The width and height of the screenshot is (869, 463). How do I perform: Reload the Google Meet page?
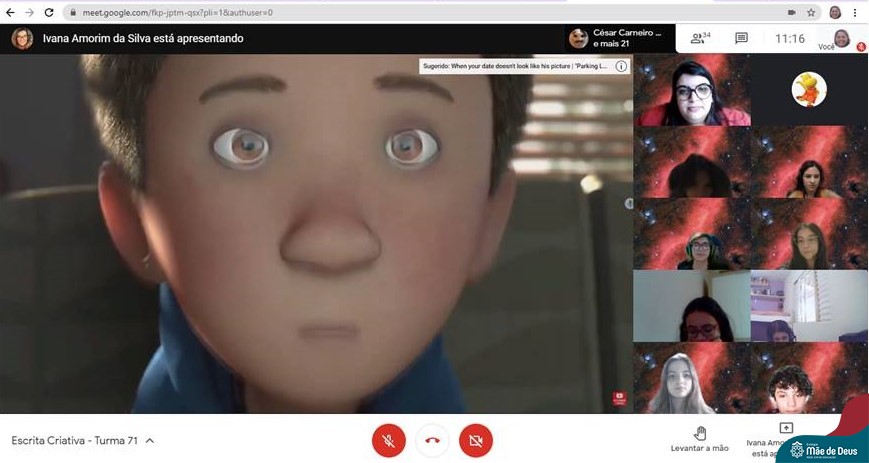pyautogui.click(x=49, y=12)
